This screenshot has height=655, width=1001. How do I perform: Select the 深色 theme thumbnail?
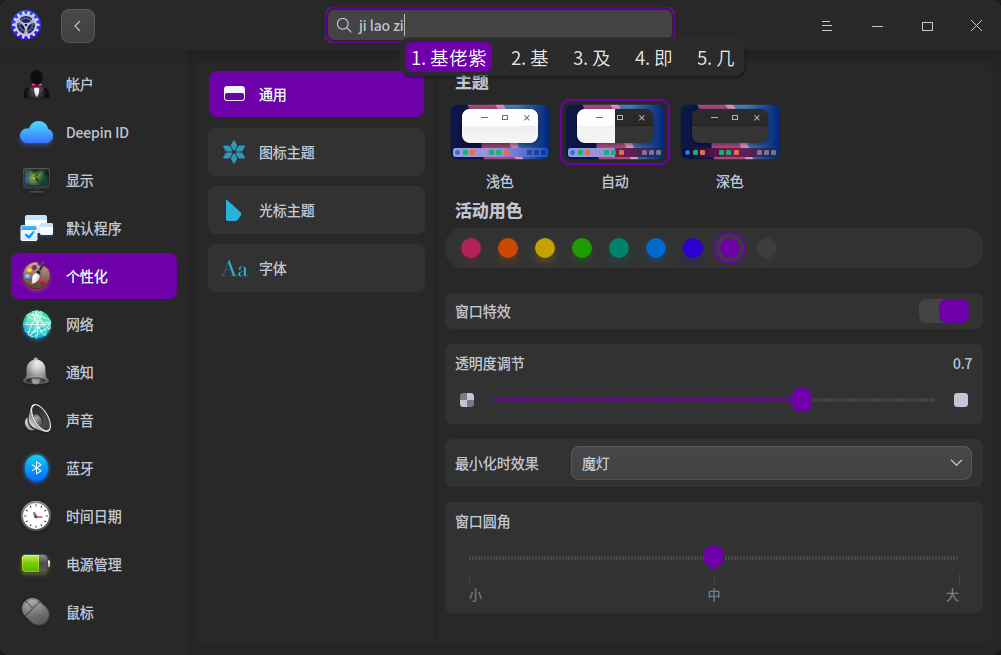730,132
